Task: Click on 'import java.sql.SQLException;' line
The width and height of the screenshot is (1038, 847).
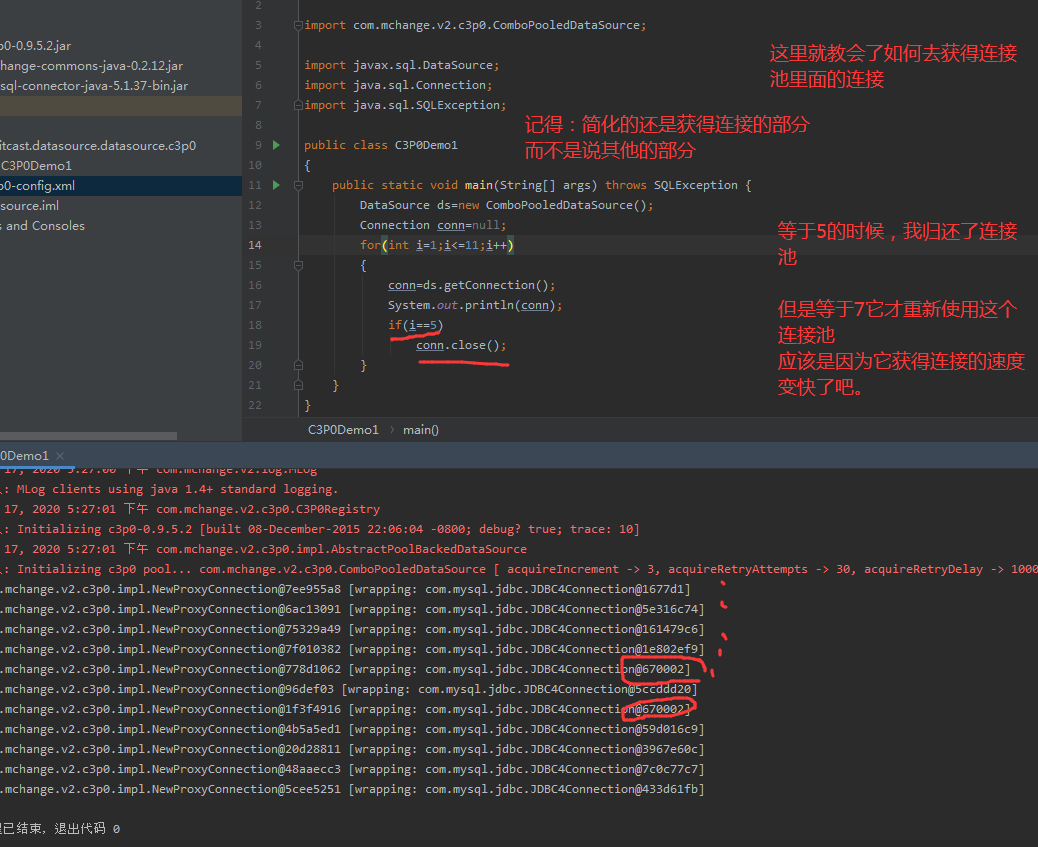Action: 405,105
